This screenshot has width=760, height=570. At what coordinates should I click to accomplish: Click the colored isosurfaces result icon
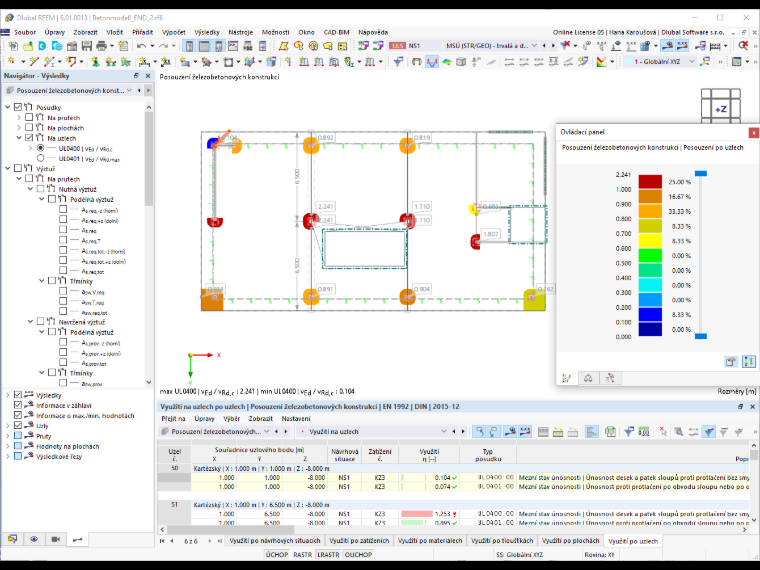click(x=446, y=62)
